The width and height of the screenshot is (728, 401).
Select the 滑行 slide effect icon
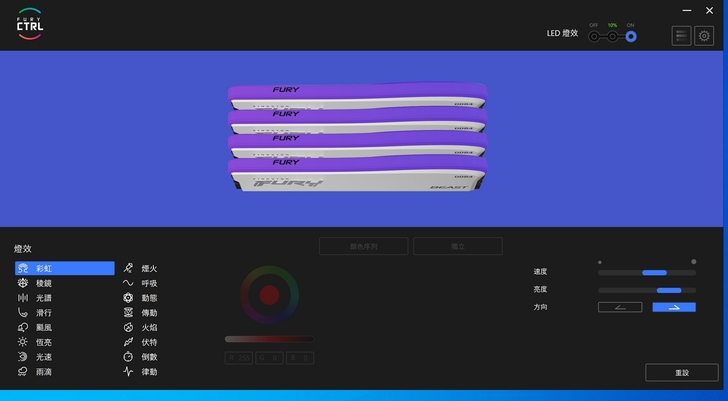pyautogui.click(x=22, y=313)
